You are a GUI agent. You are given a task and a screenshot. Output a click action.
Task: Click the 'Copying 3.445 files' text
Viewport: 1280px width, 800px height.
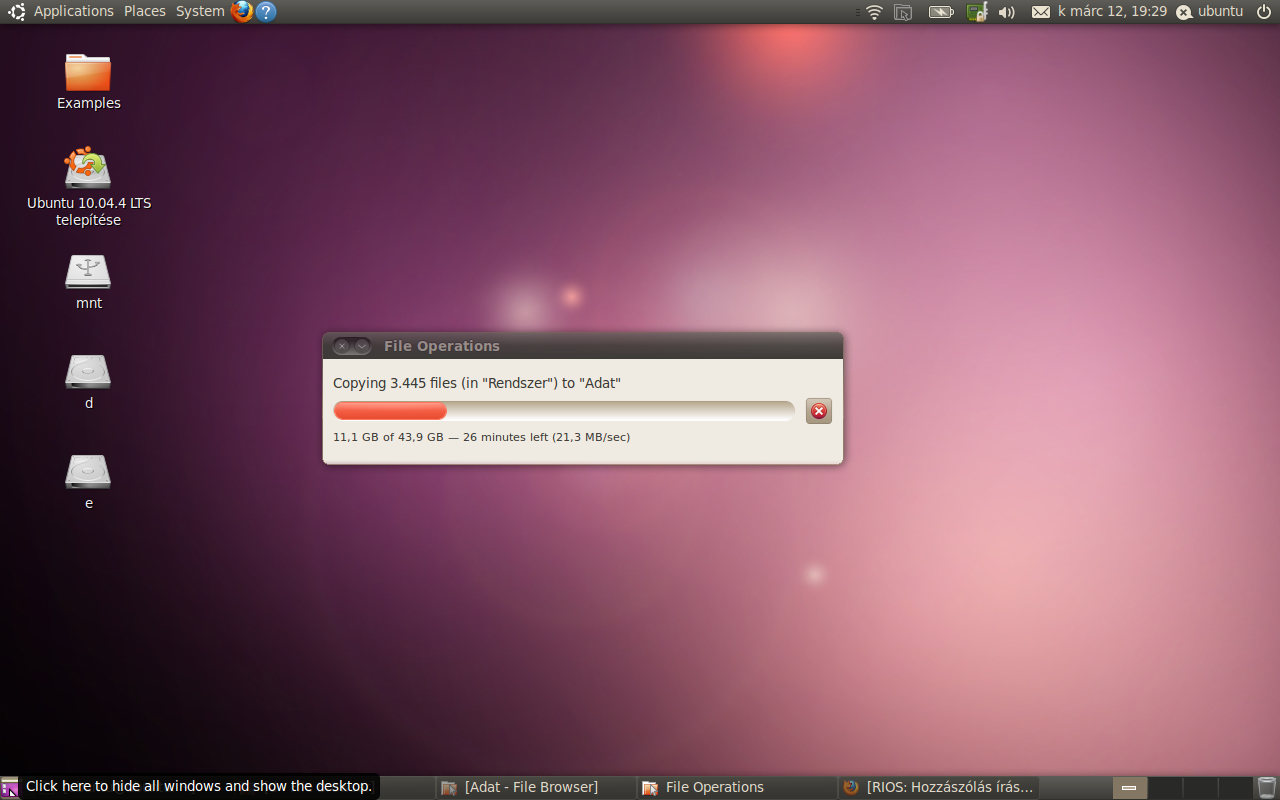[477, 383]
